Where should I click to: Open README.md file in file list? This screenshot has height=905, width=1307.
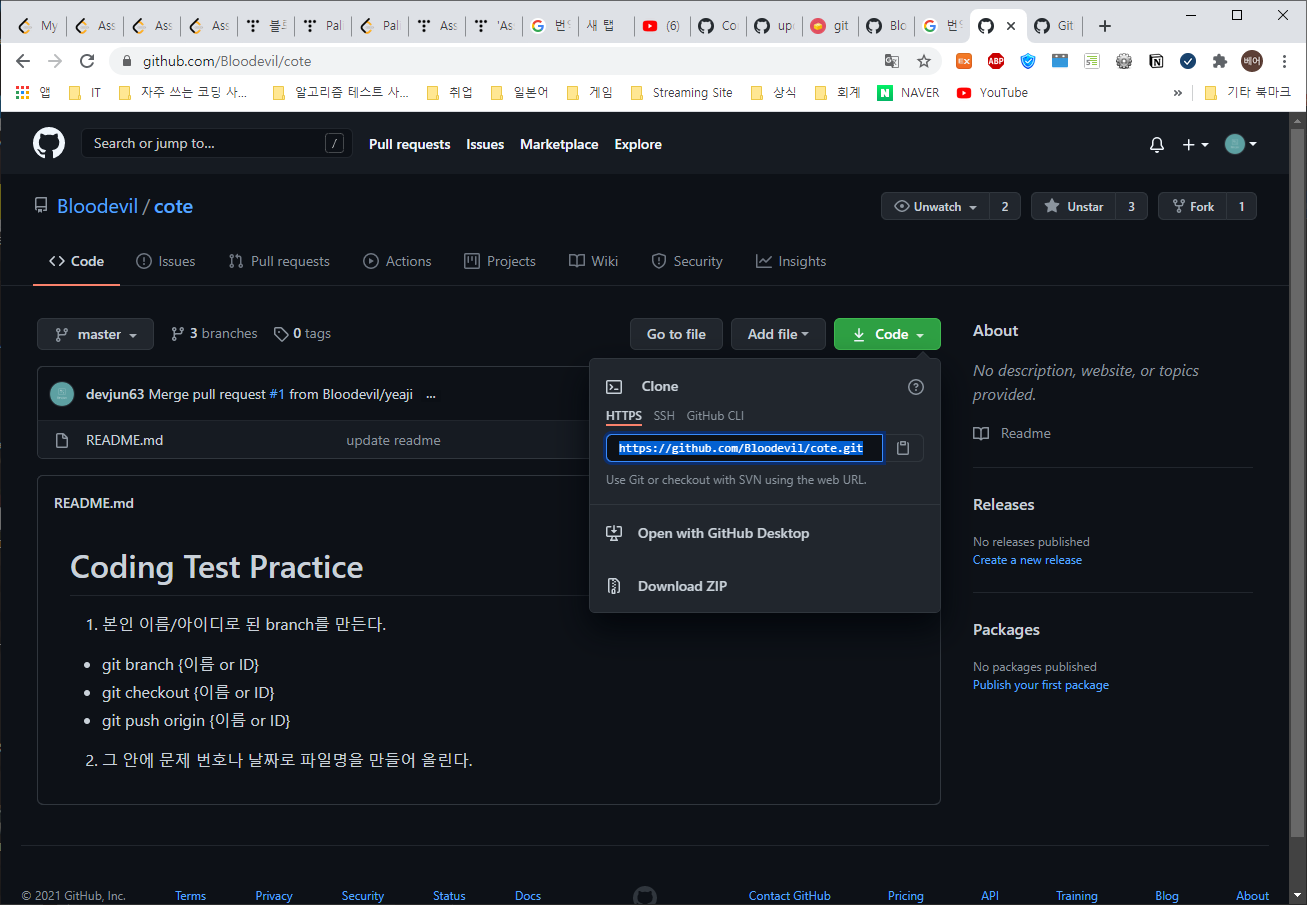tap(124, 440)
